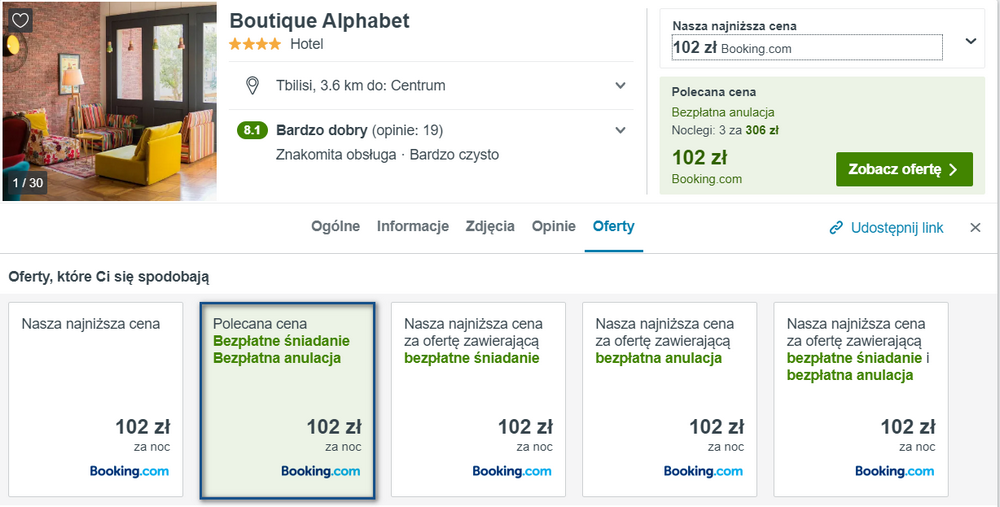Open the Zdjęcia tab
The image size is (1000, 507).
pos(490,227)
